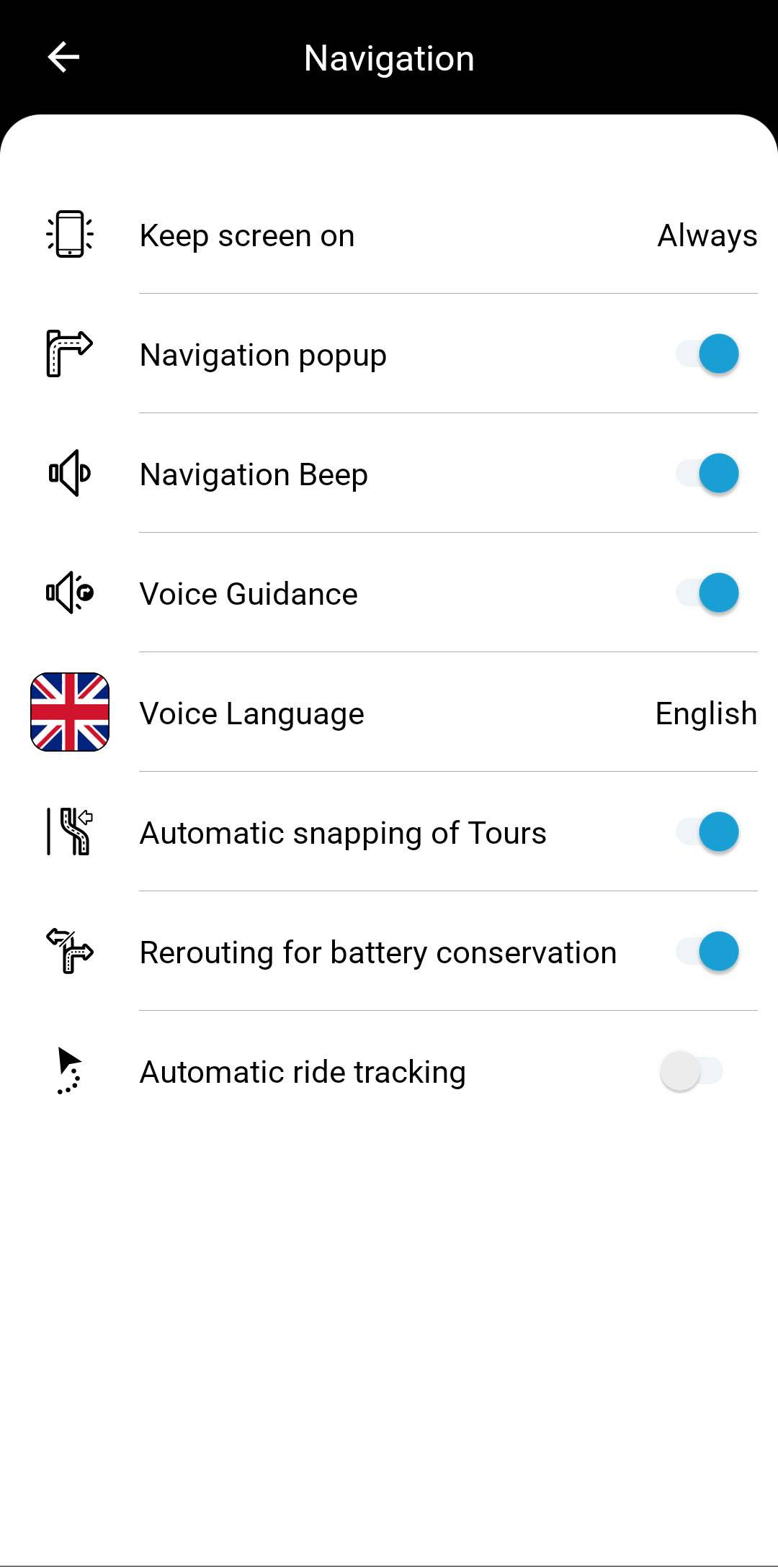Click the ride tracking cursor icon
This screenshot has height=1568, width=778.
click(69, 1071)
